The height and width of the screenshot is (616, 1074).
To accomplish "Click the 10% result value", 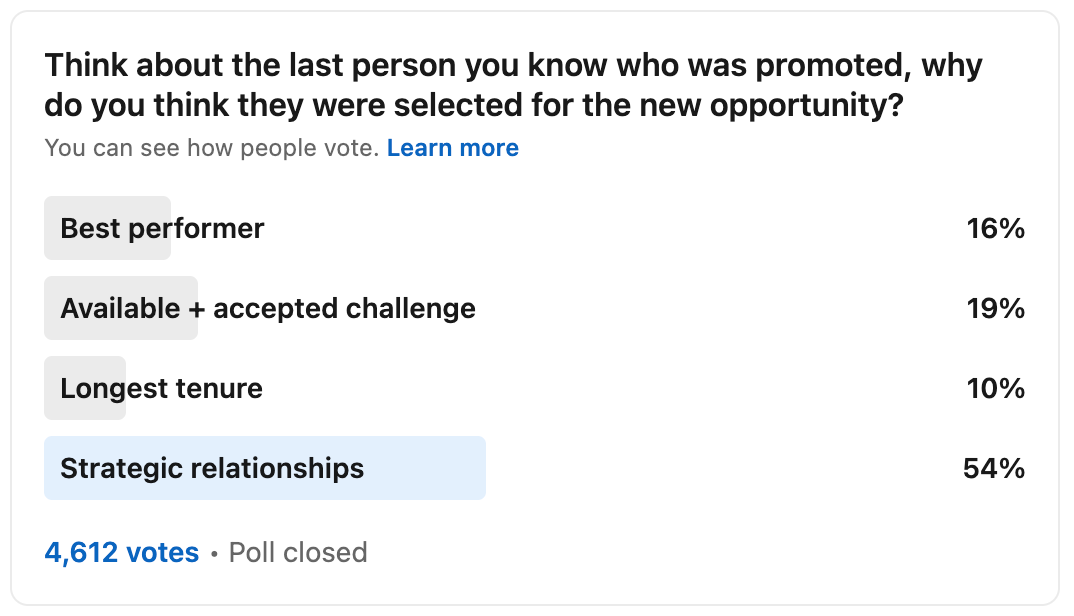I will point(995,389).
